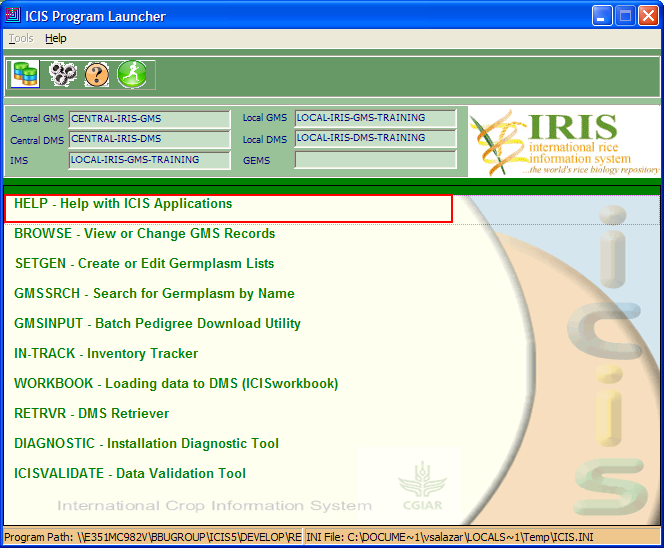Click the Central GMS field CENTRAL-IRIS-GMS
This screenshot has height=548, width=664.
[149, 119]
